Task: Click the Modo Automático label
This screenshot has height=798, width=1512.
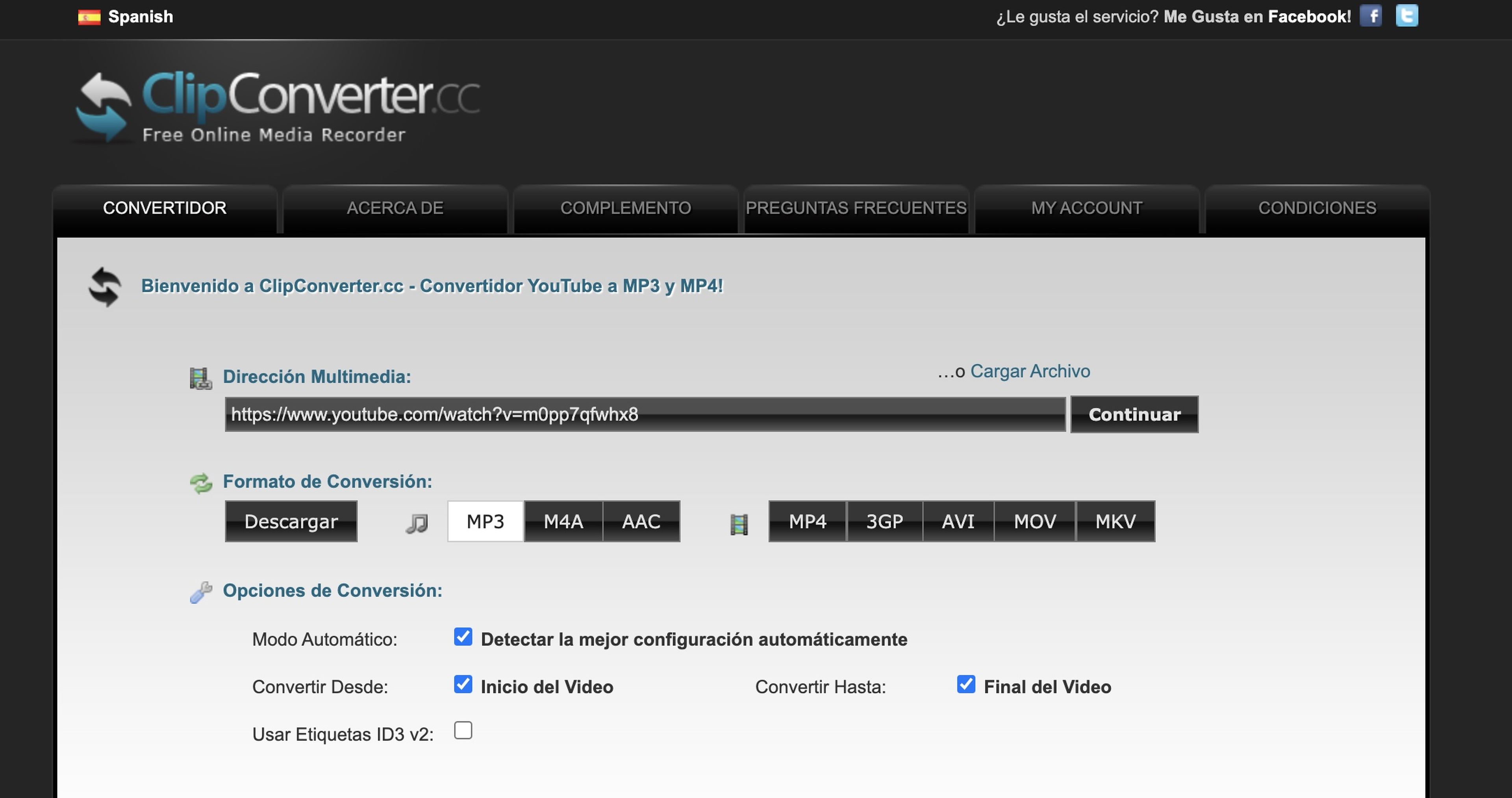Action: [324, 639]
